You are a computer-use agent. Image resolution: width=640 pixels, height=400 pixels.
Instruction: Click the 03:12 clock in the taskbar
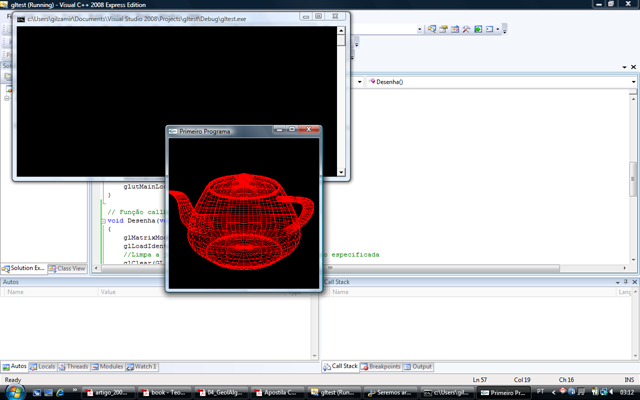coord(627,392)
